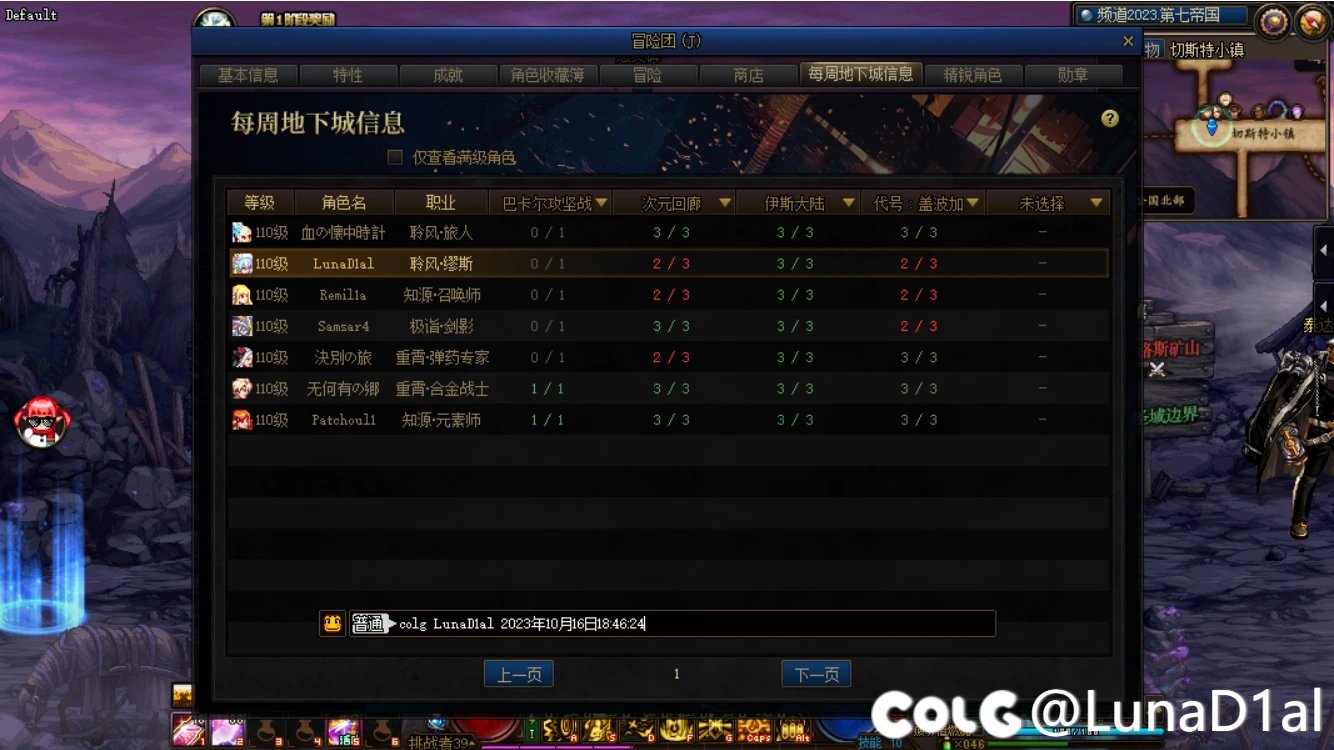The width and height of the screenshot is (1334, 750).
Task: Switch to the 精锐角色 tab
Action: coord(972,75)
